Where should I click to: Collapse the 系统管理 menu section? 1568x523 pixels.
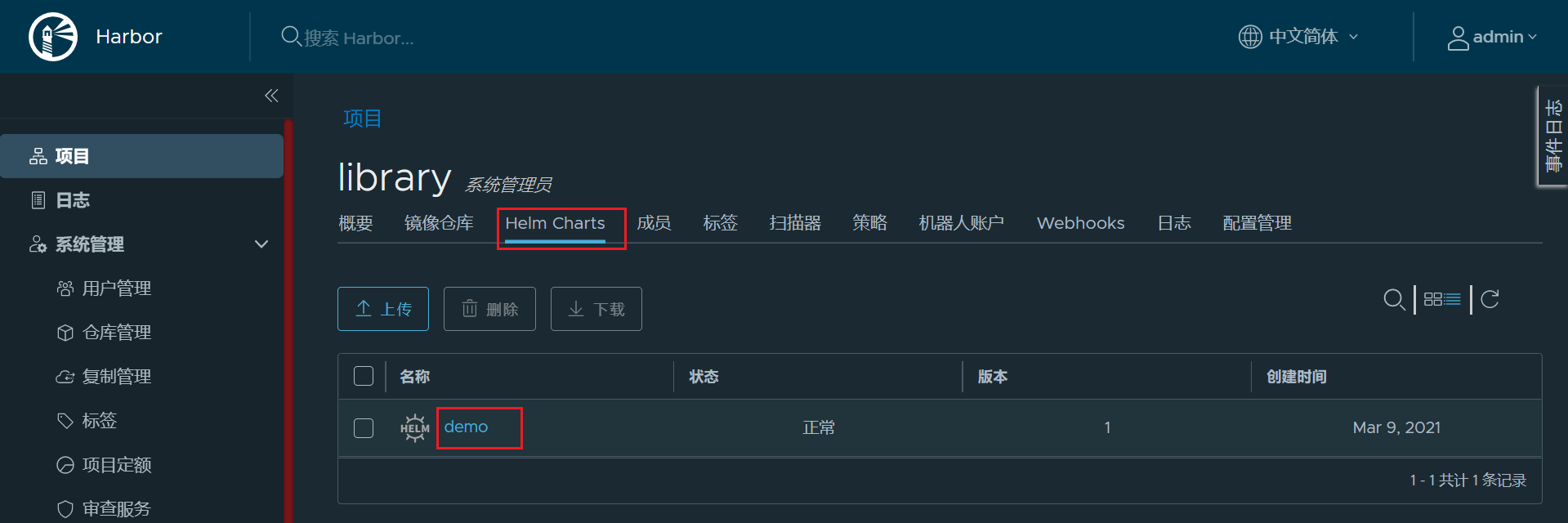(261, 244)
